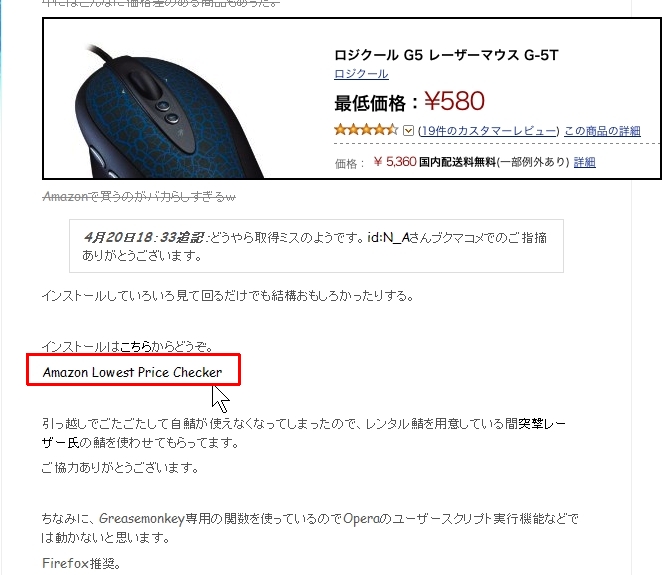Click the Firefox推奨 text
The image size is (668, 575).
tap(81, 564)
